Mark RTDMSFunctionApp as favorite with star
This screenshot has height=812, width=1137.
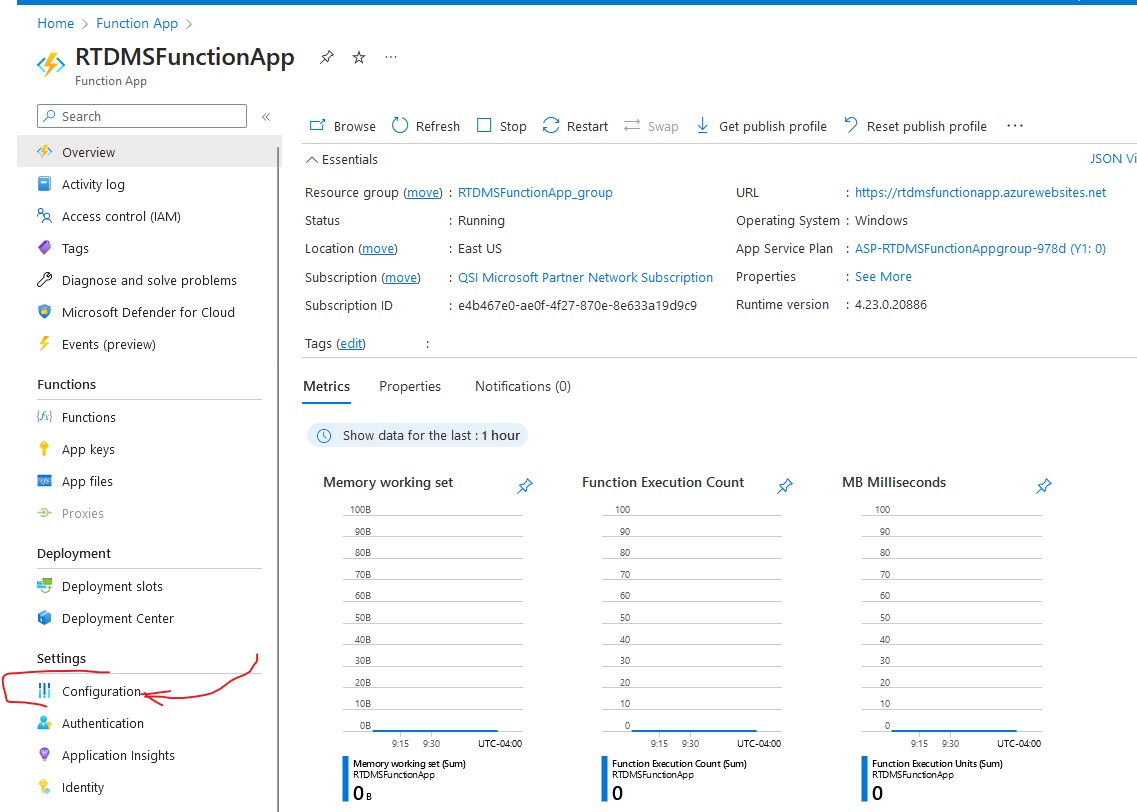359,57
